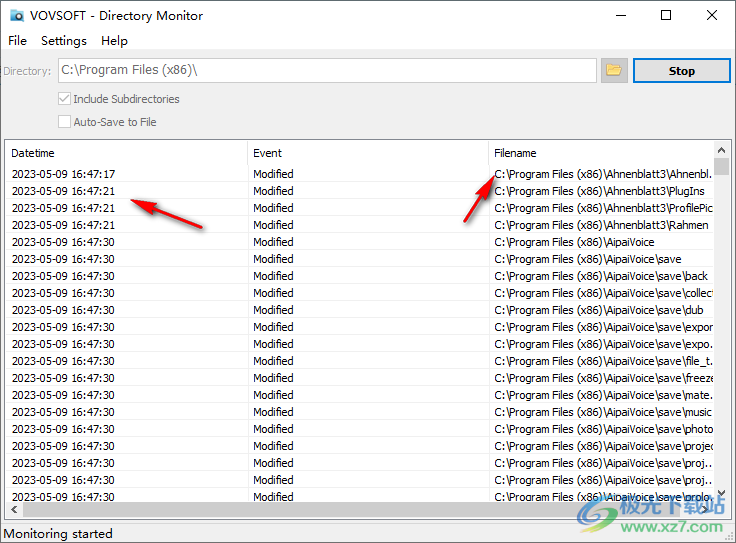Open the File menu
This screenshot has height=543, width=736.
[x=17, y=41]
